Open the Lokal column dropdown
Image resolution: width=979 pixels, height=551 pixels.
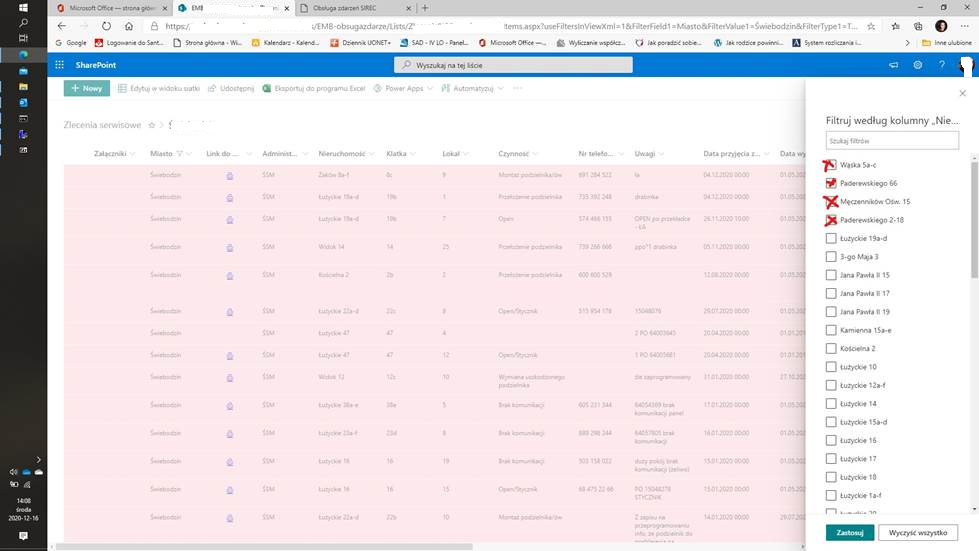click(x=466, y=154)
